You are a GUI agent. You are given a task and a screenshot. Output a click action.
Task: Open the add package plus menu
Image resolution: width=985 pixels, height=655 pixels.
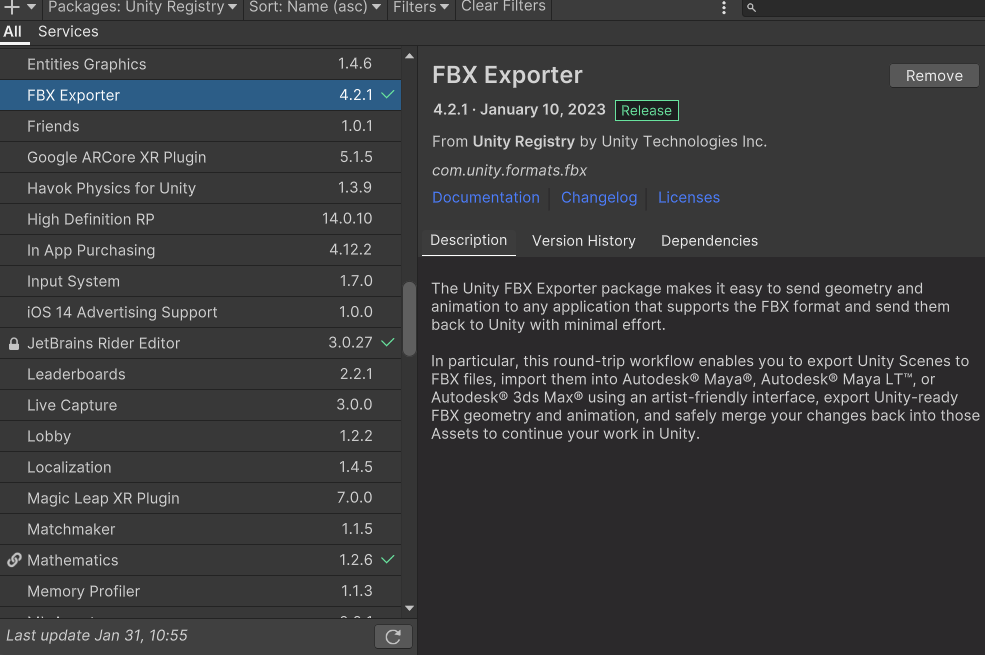[x=19, y=8]
